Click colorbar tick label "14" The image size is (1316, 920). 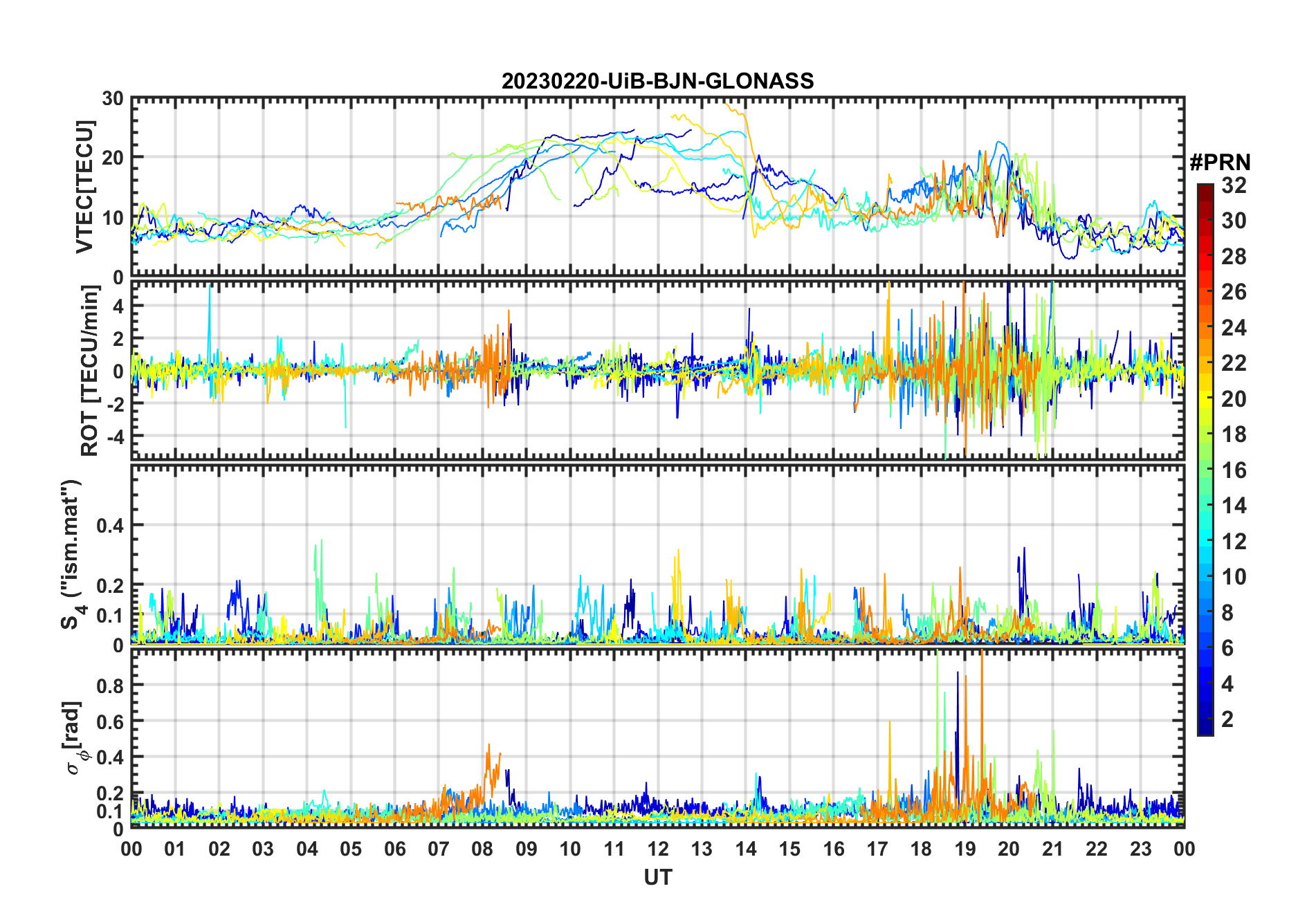pyautogui.click(x=1234, y=506)
